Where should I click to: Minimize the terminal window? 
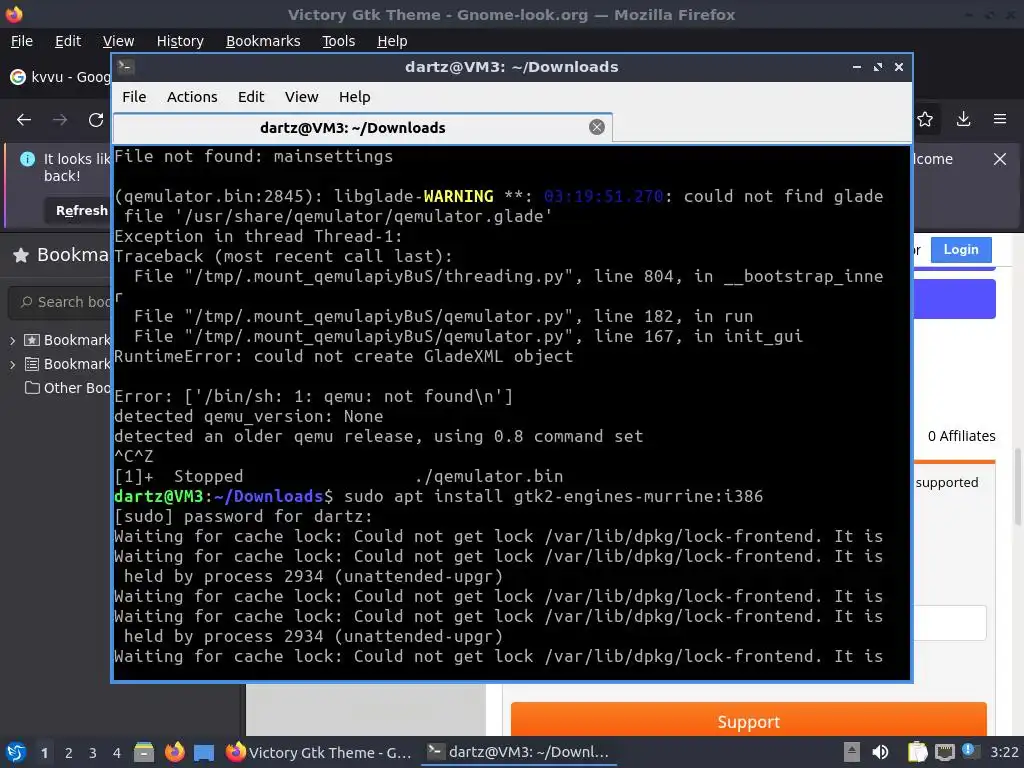click(x=857, y=67)
